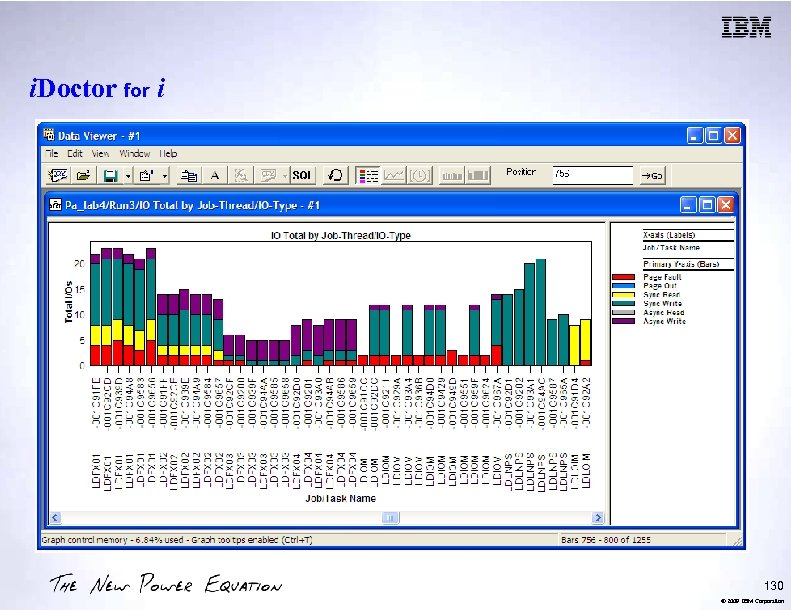The width and height of the screenshot is (791, 610).
Task: Click the 'Async Write' legend label
Action: 664,321
